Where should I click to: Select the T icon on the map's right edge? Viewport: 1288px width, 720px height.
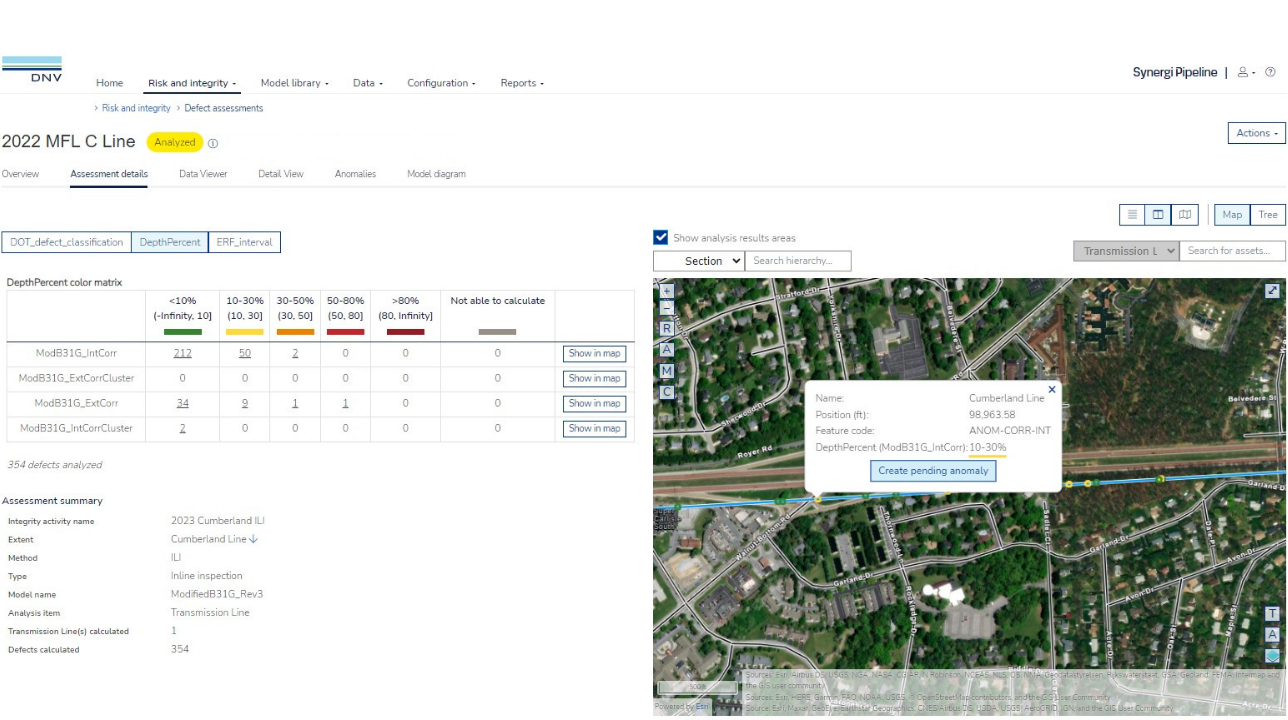coord(1272,611)
